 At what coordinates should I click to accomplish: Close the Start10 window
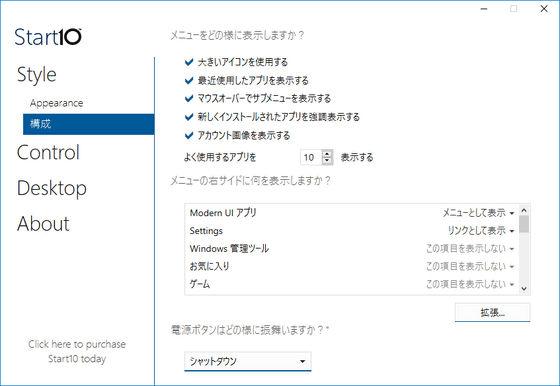pyautogui.click(x=544, y=9)
